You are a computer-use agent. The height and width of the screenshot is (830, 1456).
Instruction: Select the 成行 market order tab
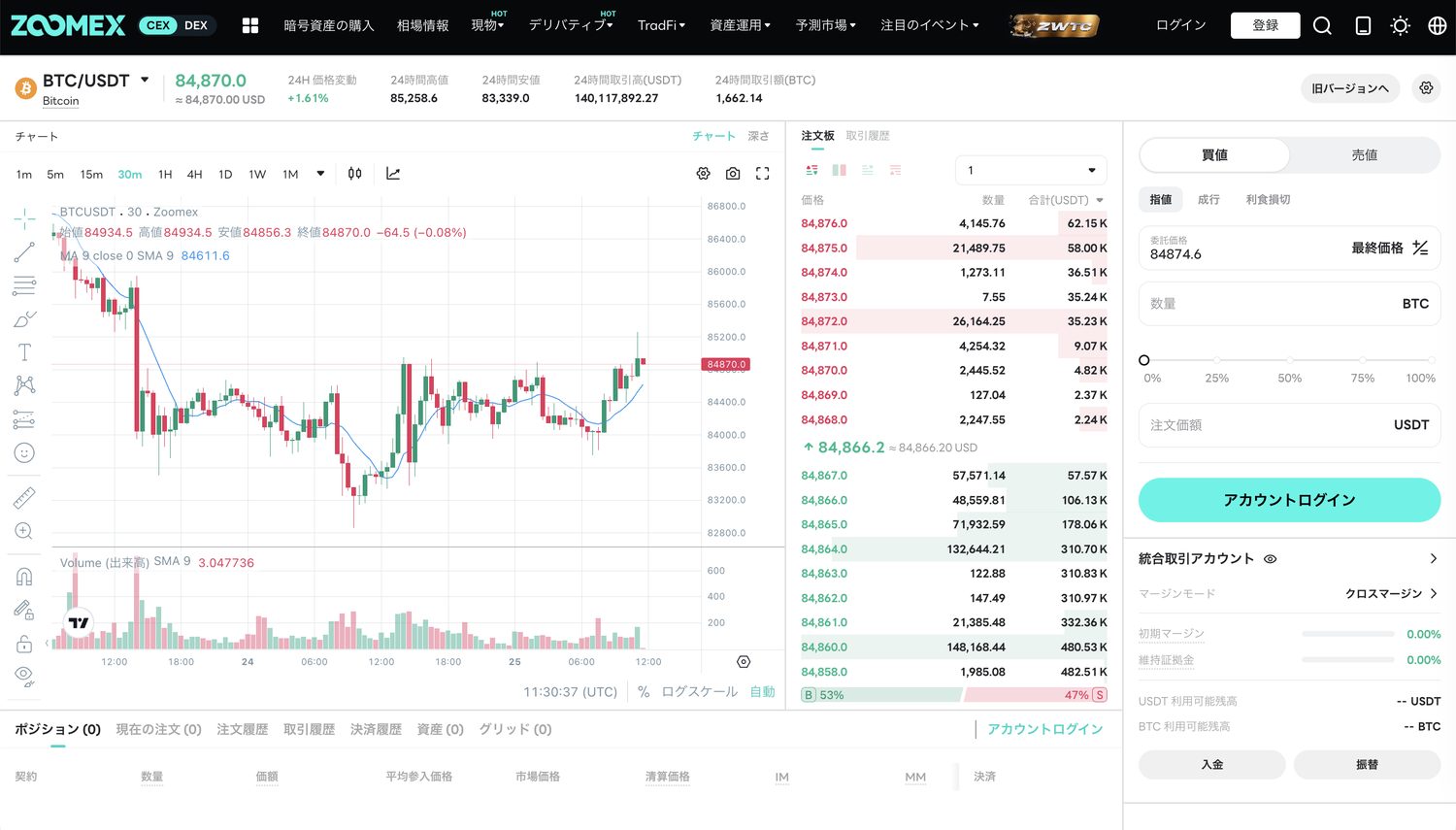point(1208,199)
